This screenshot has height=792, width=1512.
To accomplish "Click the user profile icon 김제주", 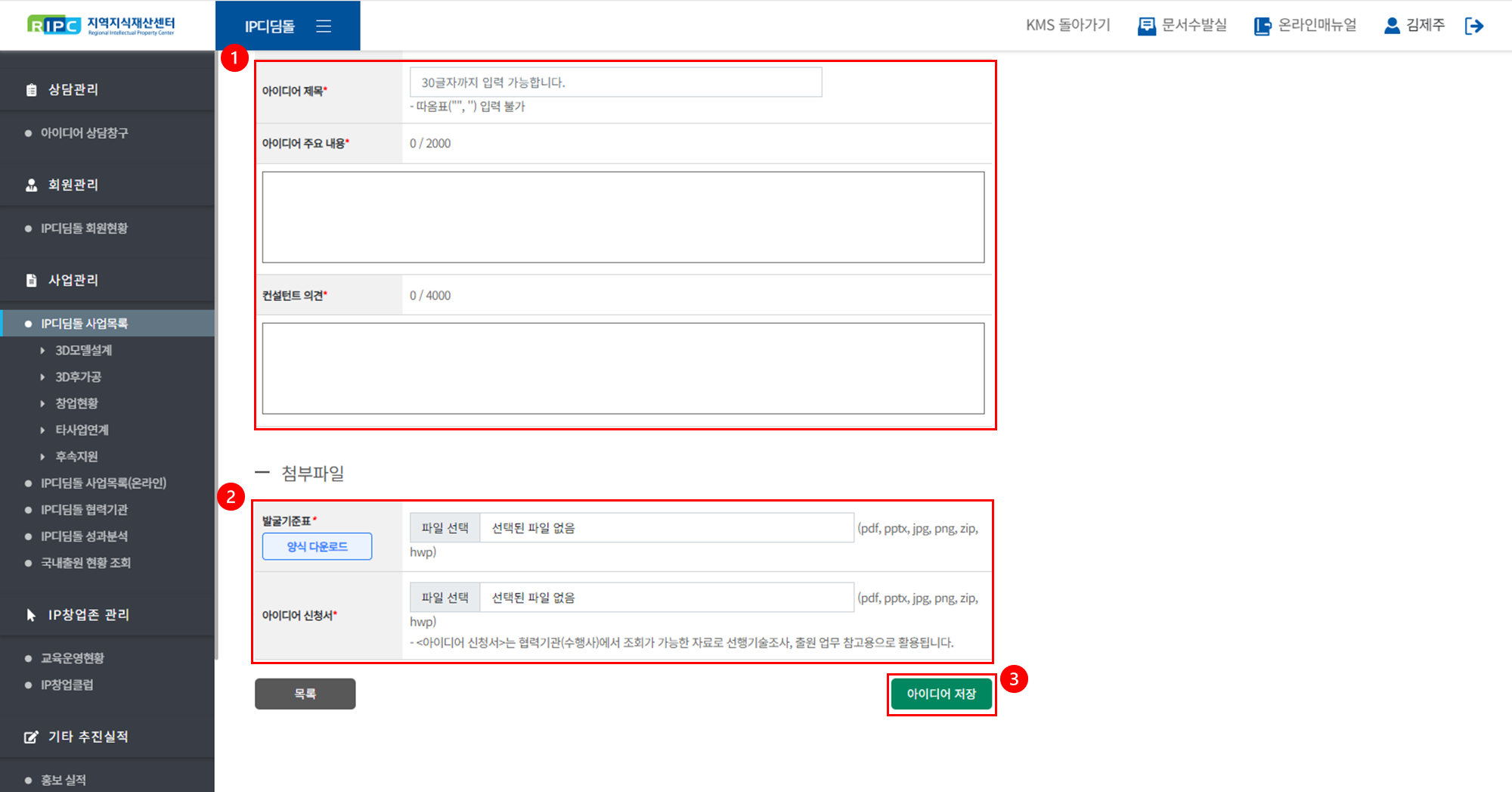I will (1391, 26).
